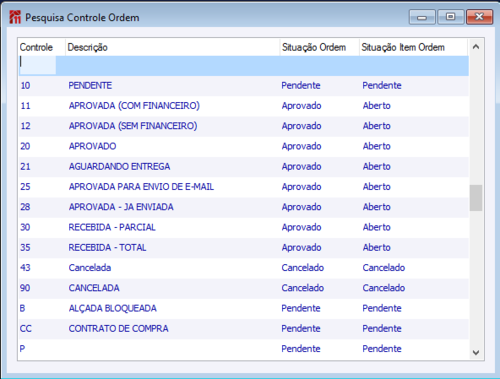The image size is (500, 379).
Task: Select RECEBIDA - TOTAL row
Action: pyautogui.click(x=244, y=248)
